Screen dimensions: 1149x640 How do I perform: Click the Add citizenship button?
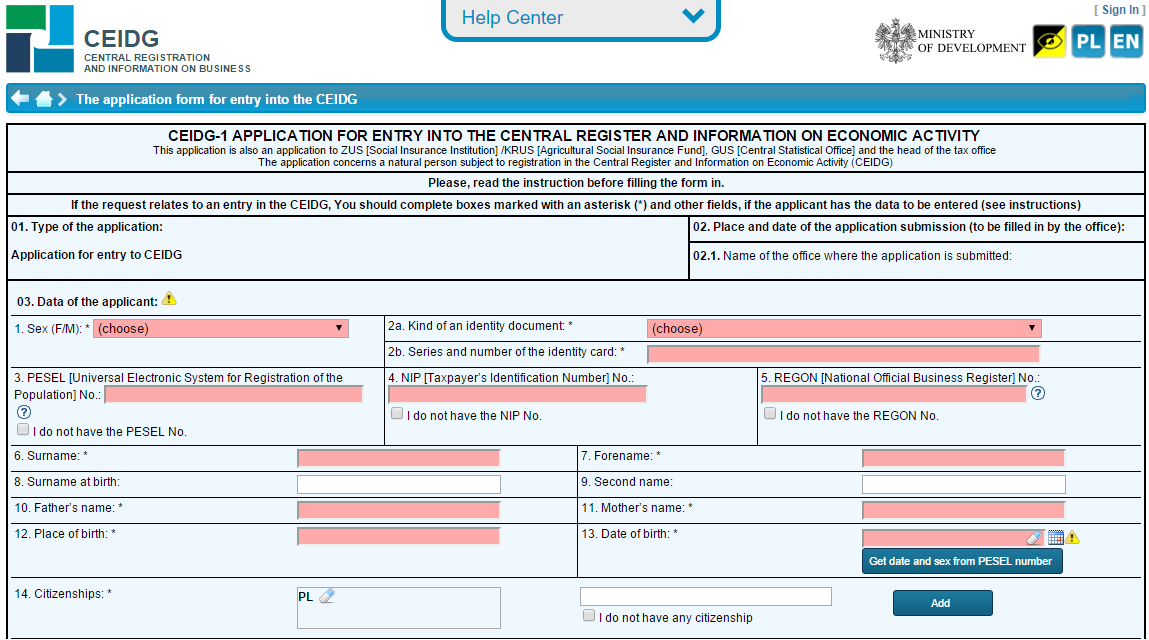[942, 603]
